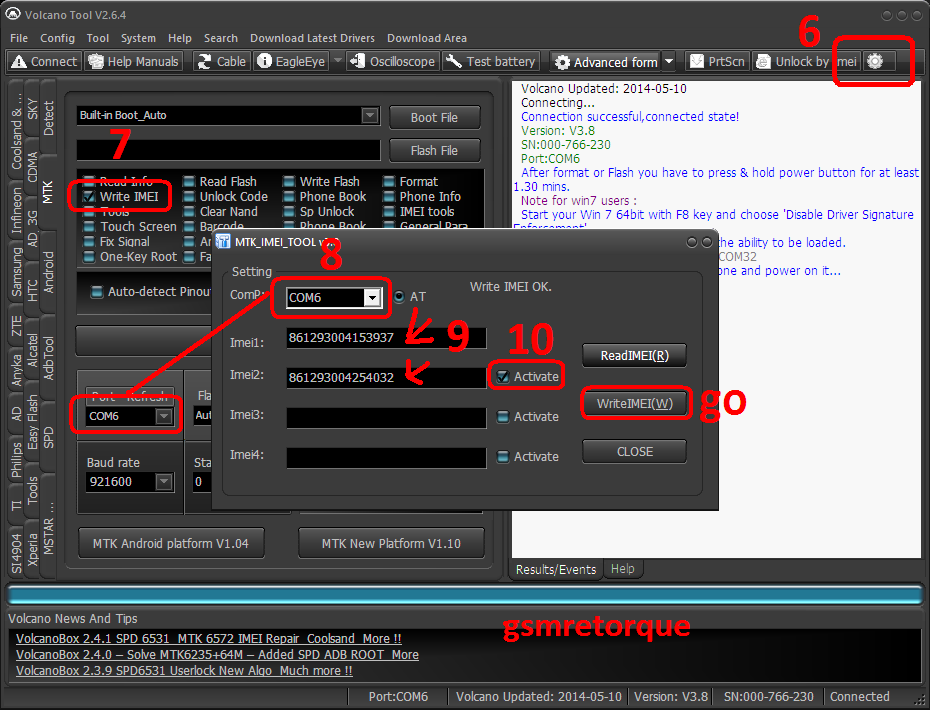Viewport: 930px width, 710px height.
Task: Switch to the Help tab
Action: pos(622,569)
